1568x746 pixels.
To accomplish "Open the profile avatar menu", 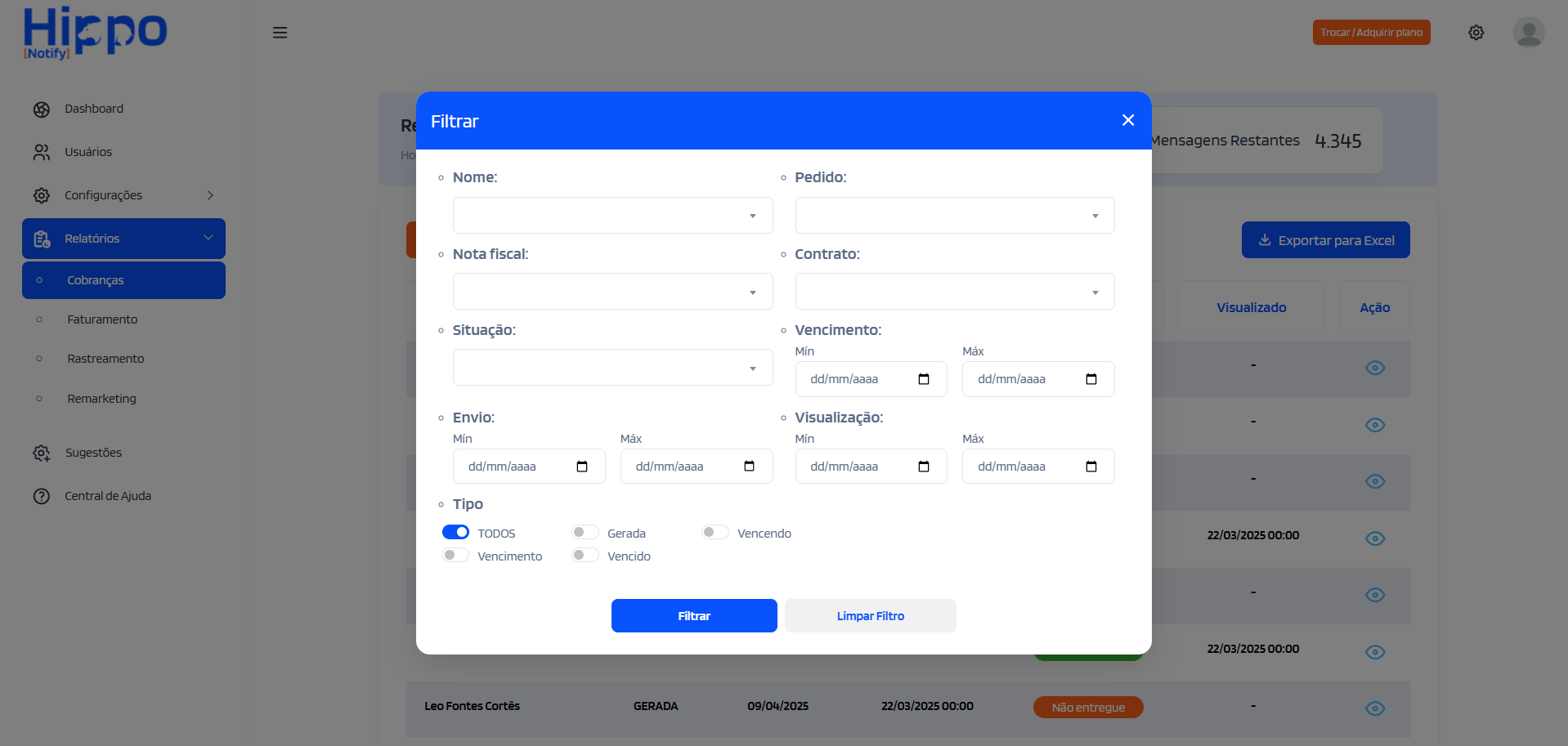I will 1528,32.
